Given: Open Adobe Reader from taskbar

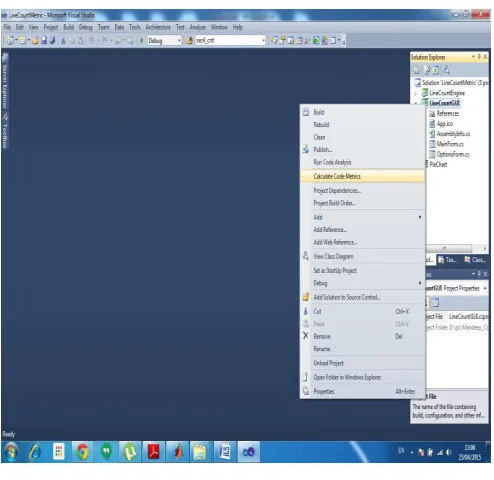Looking at the screenshot, I should 154,452.
